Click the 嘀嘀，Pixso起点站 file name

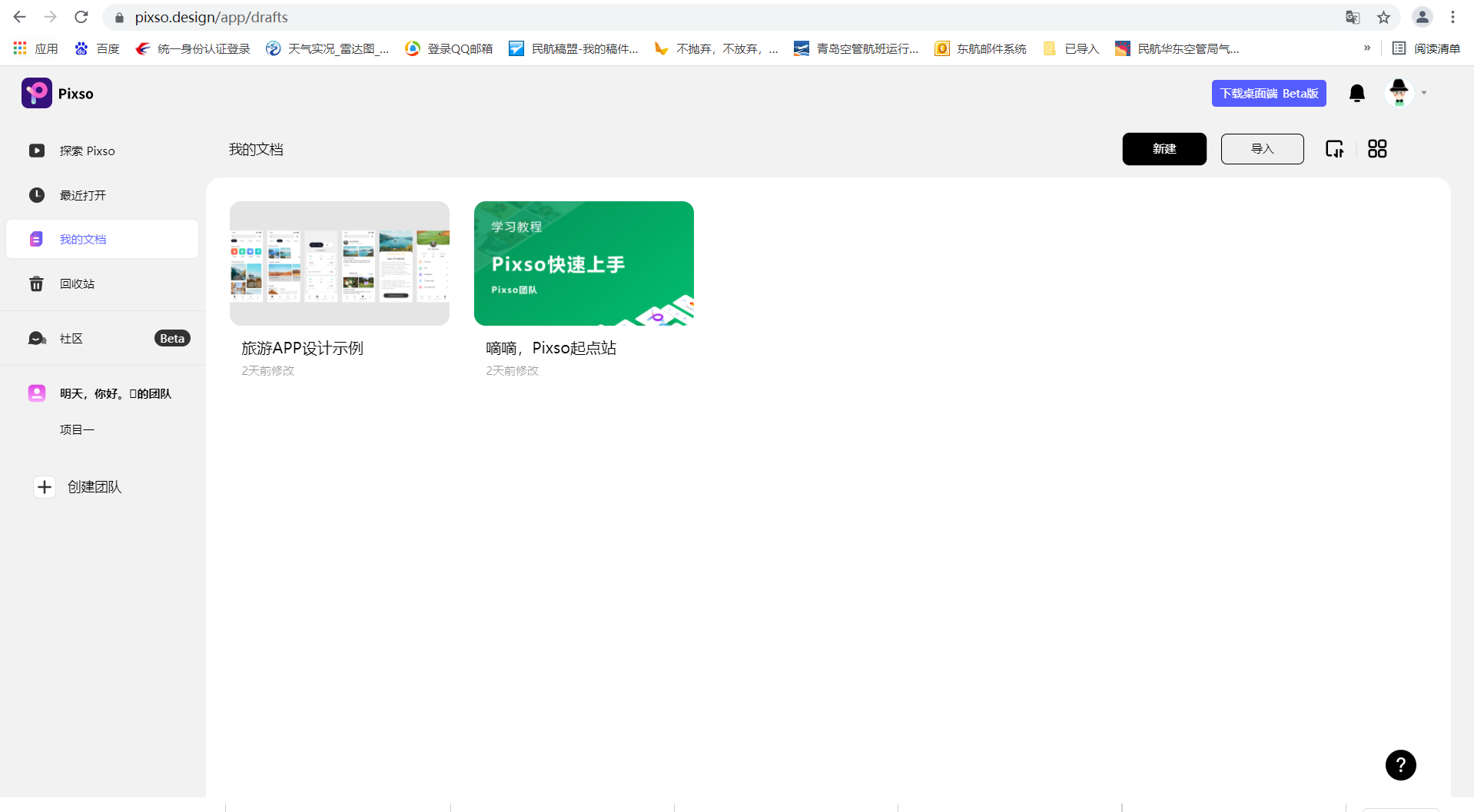click(551, 348)
